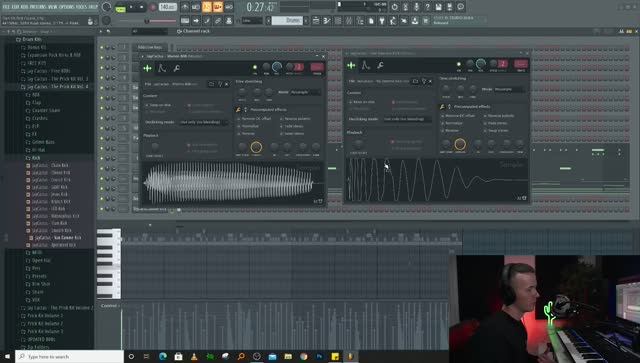Toggle typing keyboard to piano icon
Screen dimensions: 640x363
coord(185,20)
